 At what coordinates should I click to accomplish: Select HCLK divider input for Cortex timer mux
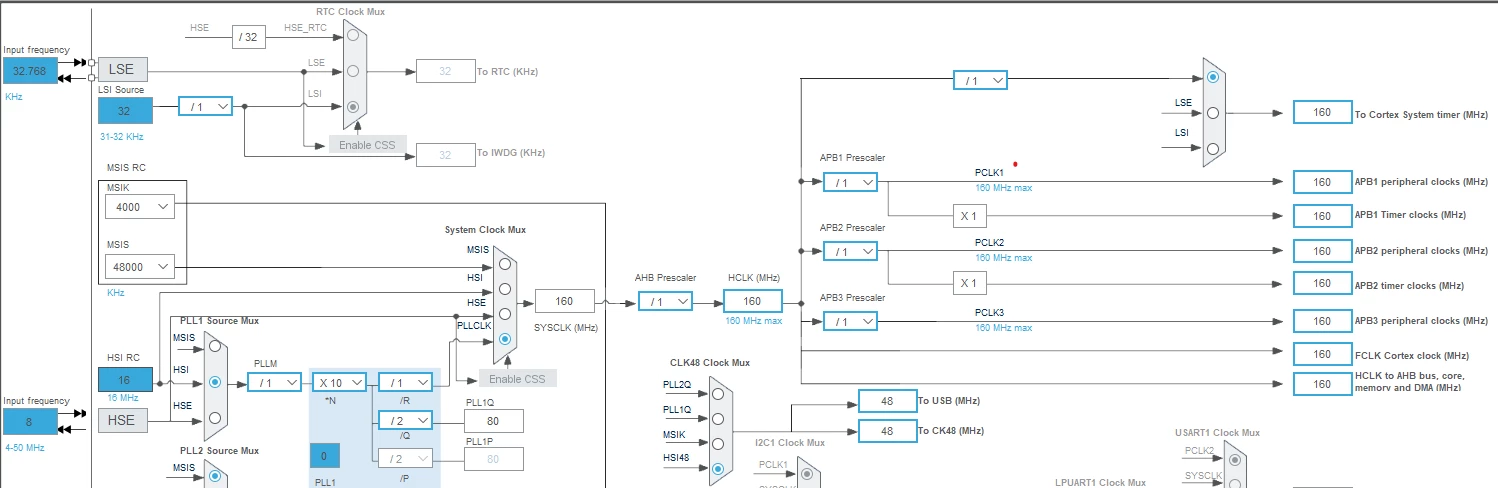(x=1213, y=76)
